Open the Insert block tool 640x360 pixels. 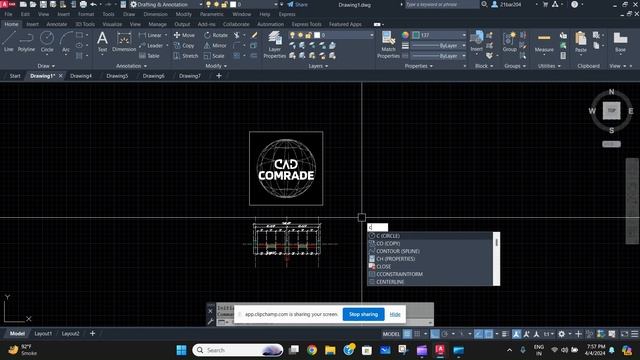click(476, 41)
